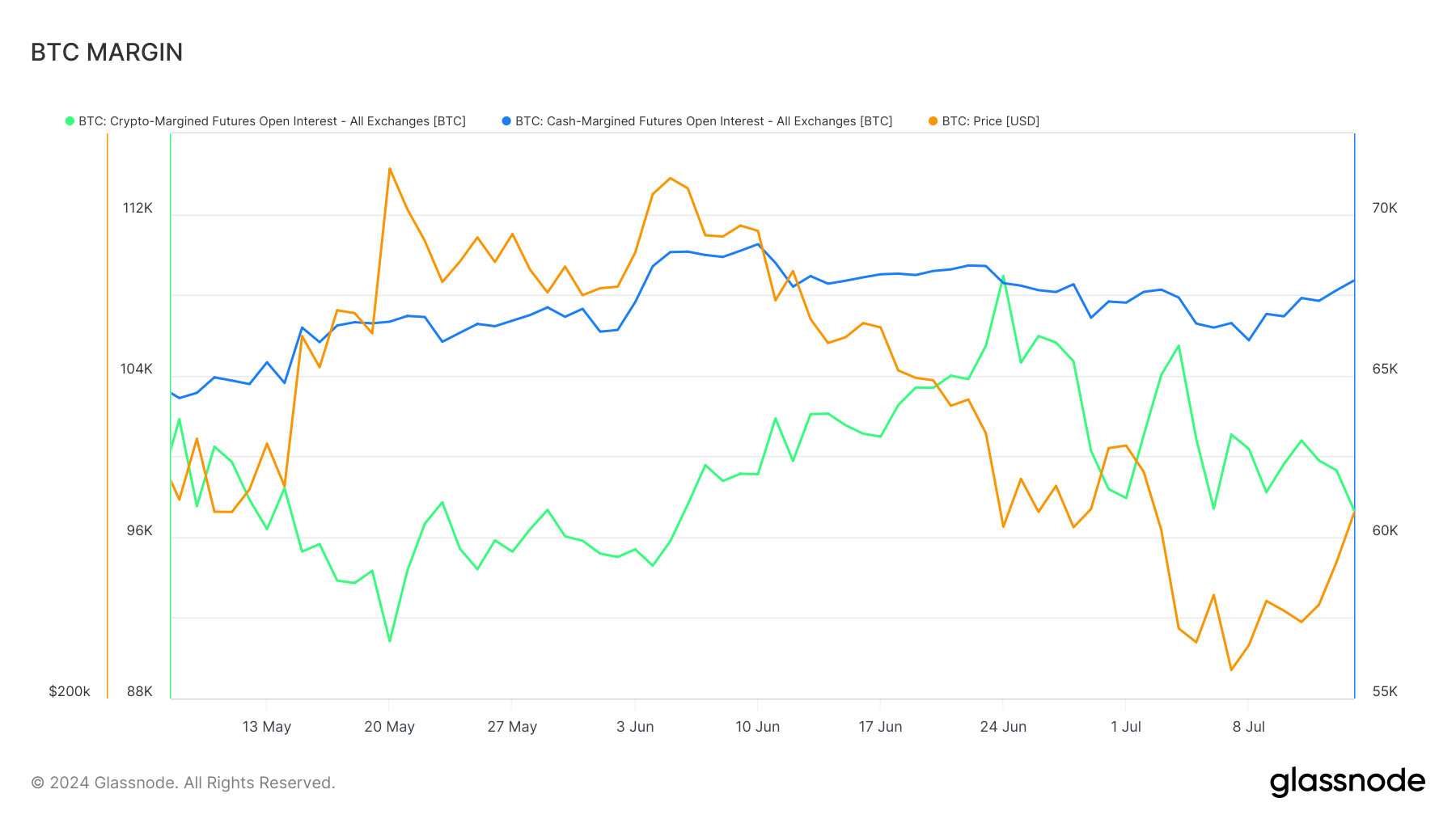Click the blue Cash-Margined legend dot
Screen dimensions: 1456x819
(506, 121)
